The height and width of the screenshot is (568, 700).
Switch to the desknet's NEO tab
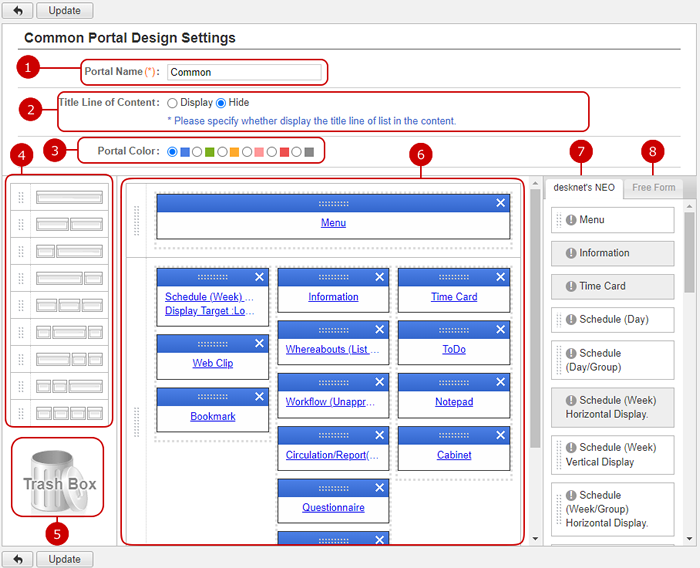(583, 188)
